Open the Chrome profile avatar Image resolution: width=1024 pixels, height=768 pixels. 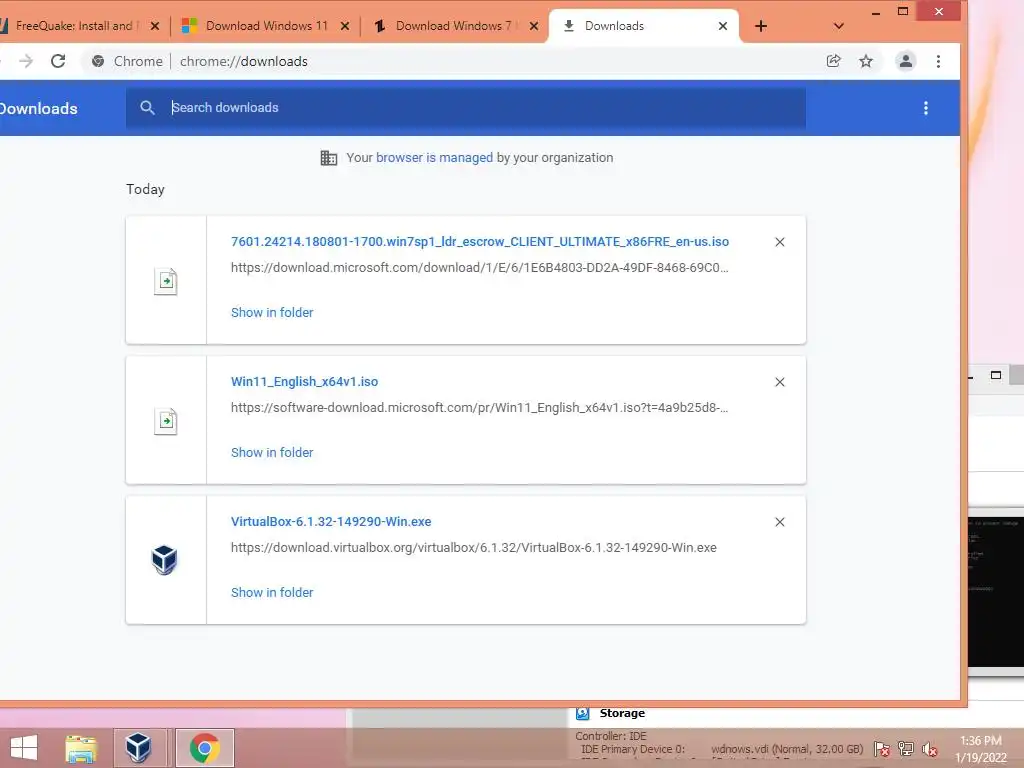[906, 61]
